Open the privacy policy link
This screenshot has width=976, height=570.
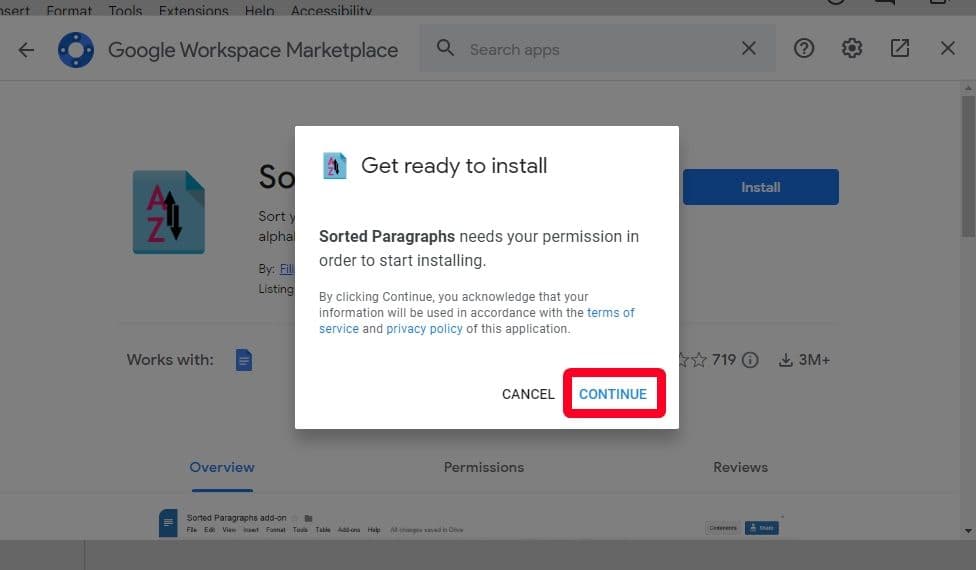point(424,329)
